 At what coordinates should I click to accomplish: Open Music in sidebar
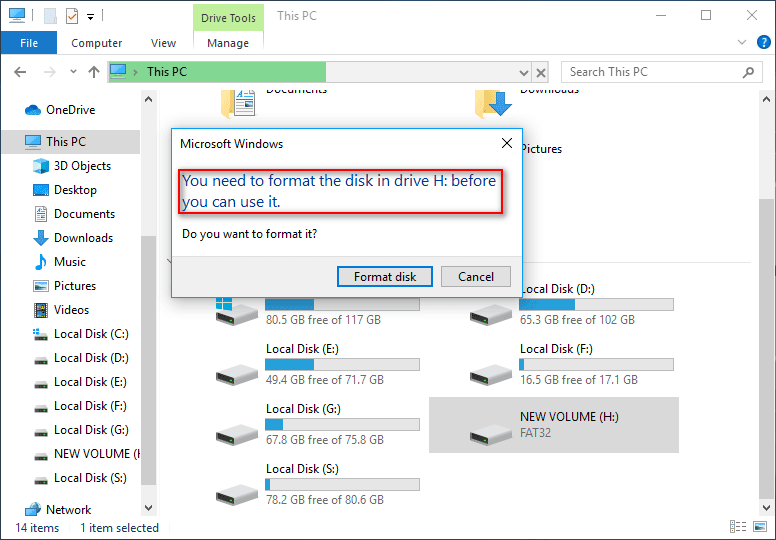click(70, 262)
